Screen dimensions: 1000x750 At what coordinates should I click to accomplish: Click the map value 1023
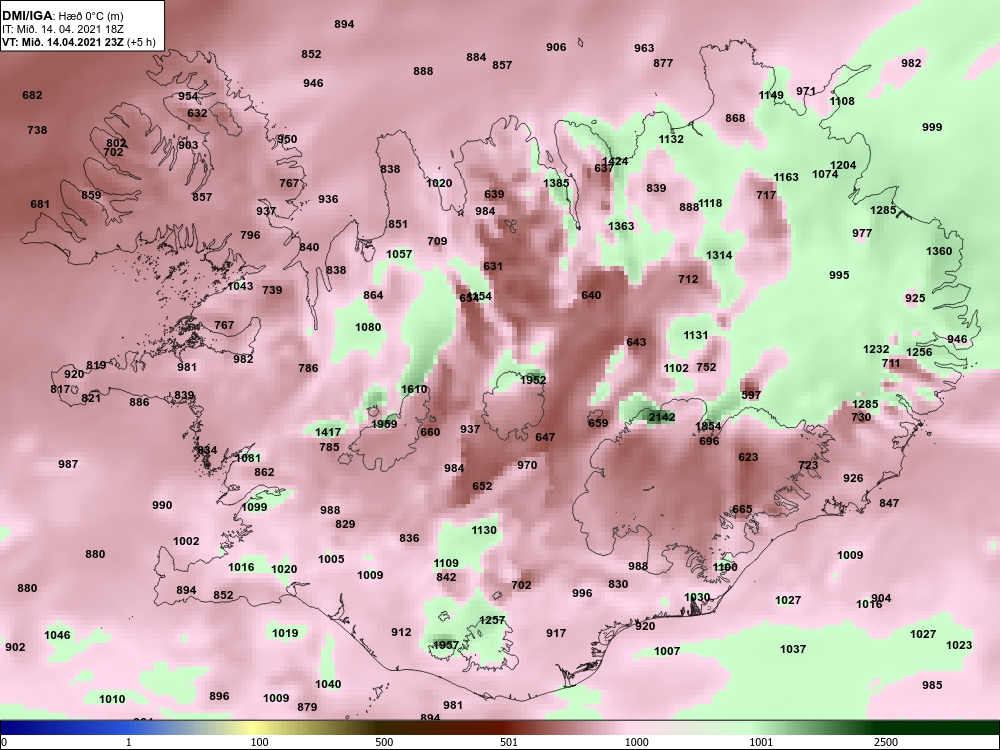959,645
